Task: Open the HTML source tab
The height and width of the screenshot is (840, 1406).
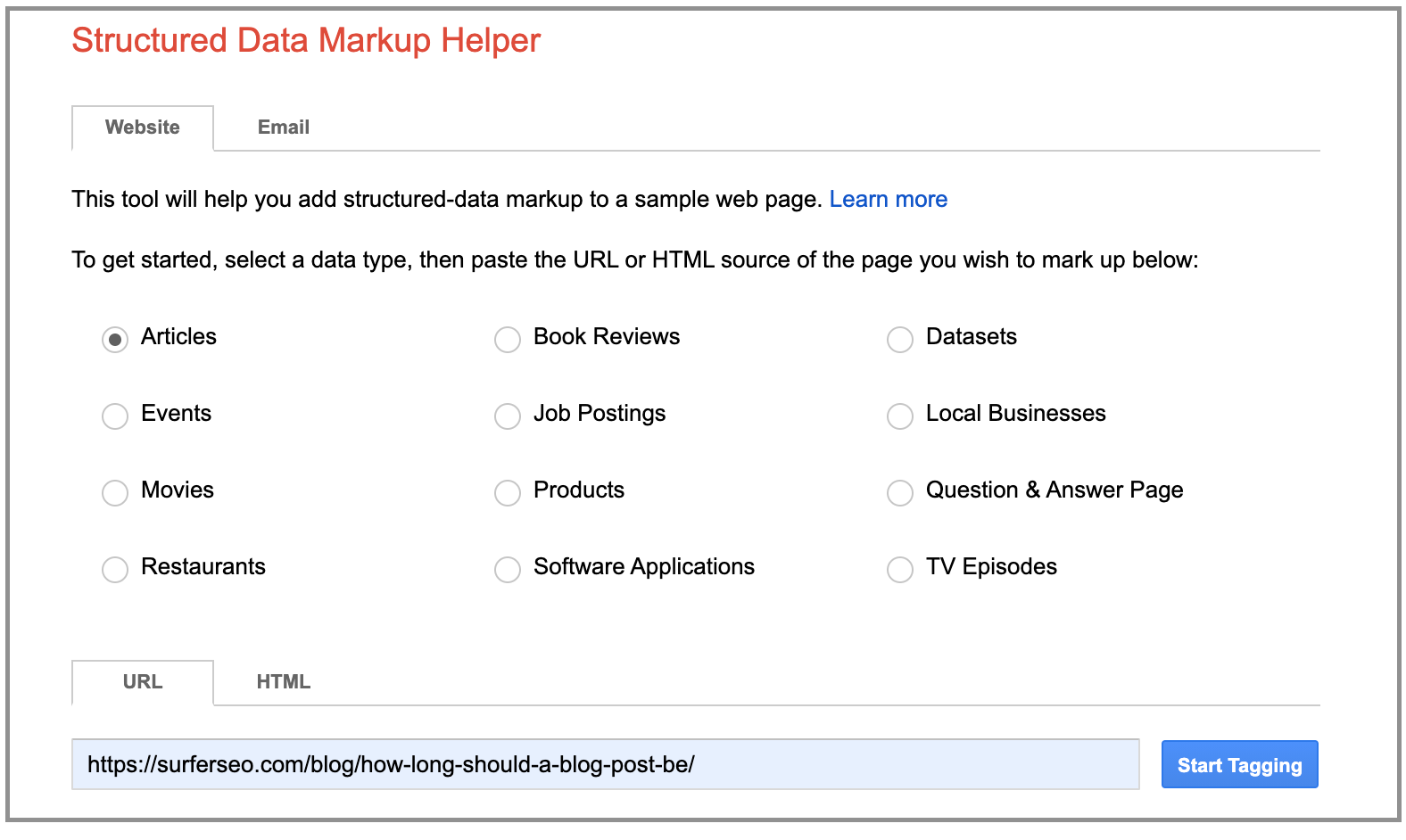Action: pyautogui.click(x=284, y=682)
